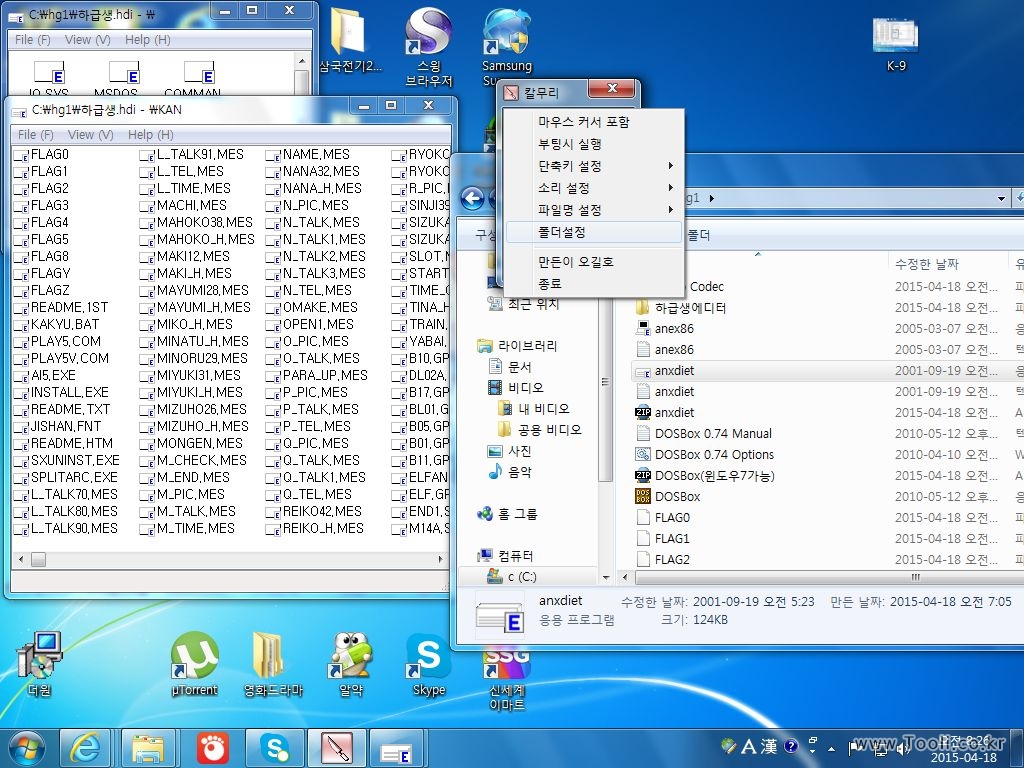The image size is (1024, 768).
Task: Launch Internet Explorer from the taskbar
Action: 85,748
